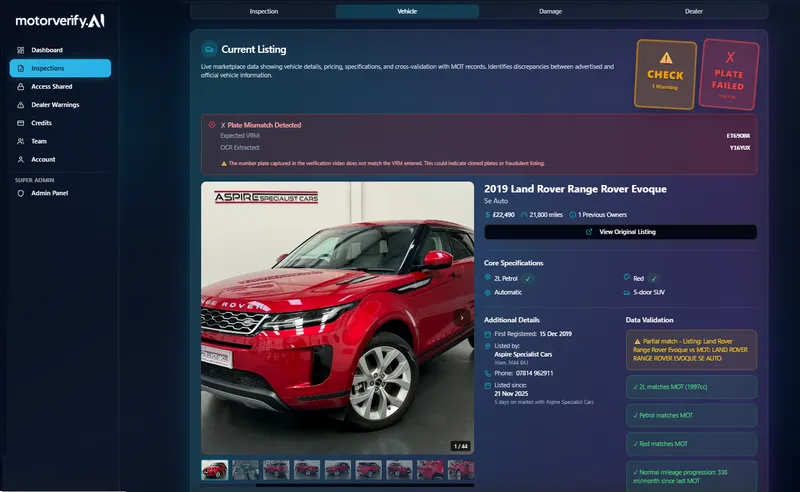Open the Credits section
The width and height of the screenshot is (800, 492).
(x=60, y=123)
